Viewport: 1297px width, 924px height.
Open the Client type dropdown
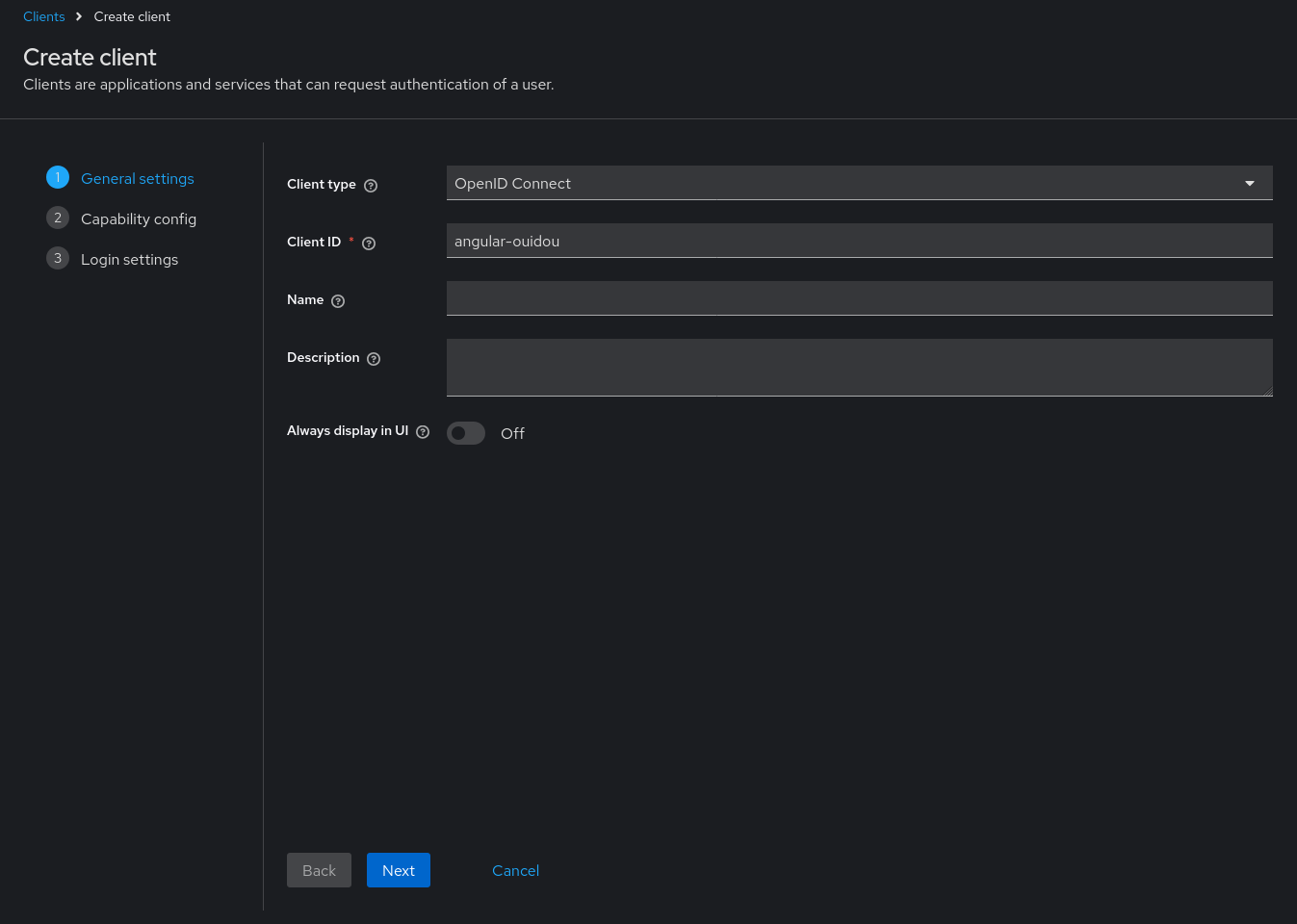pyautogui.click(x=847, y=183)
